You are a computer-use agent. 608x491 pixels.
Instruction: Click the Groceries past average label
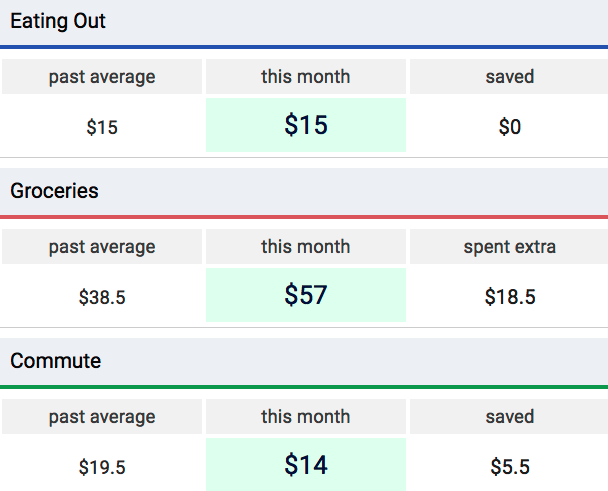point(102,247)
